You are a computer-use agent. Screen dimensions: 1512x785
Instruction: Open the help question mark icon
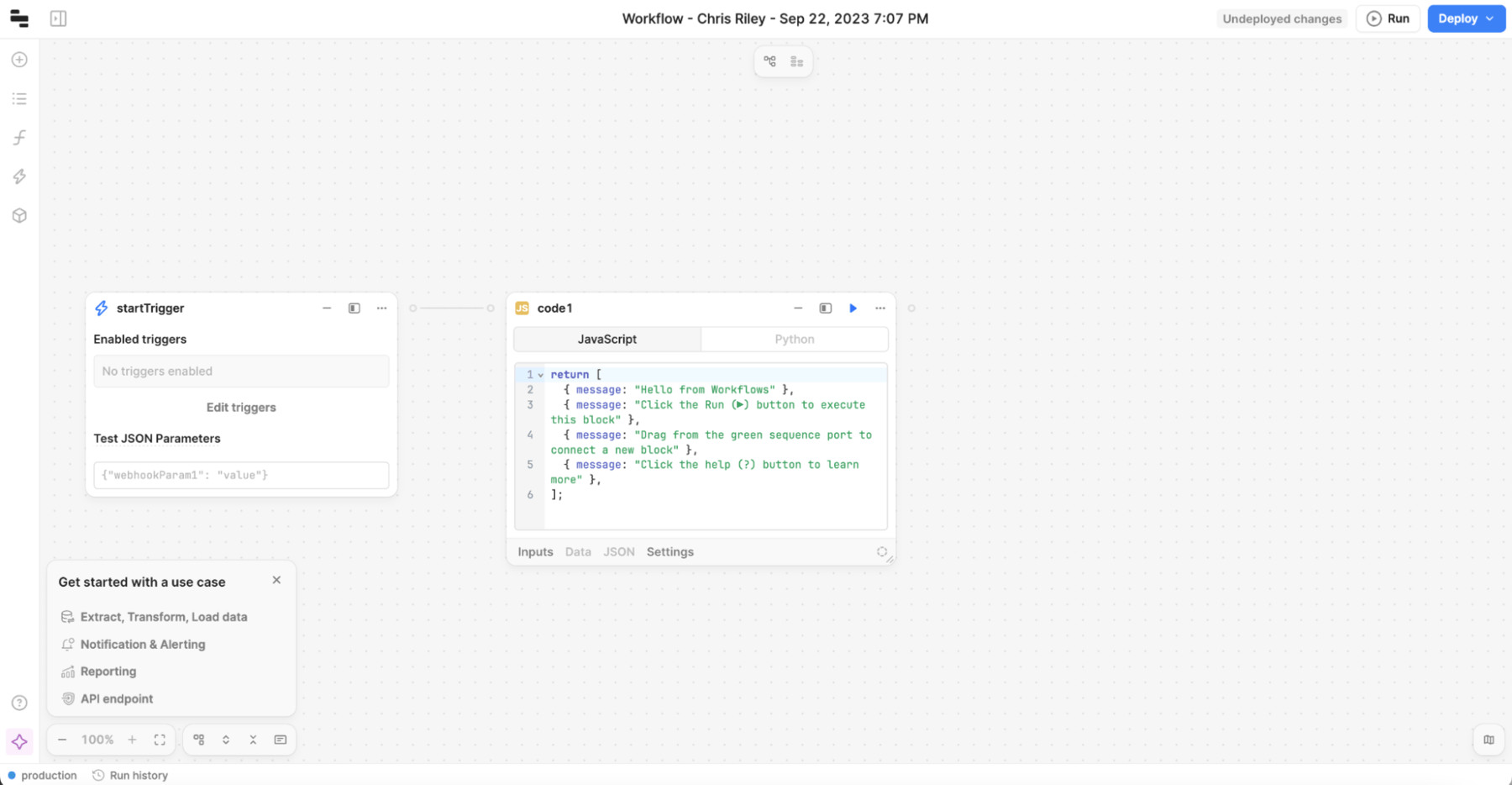point(19,703)
